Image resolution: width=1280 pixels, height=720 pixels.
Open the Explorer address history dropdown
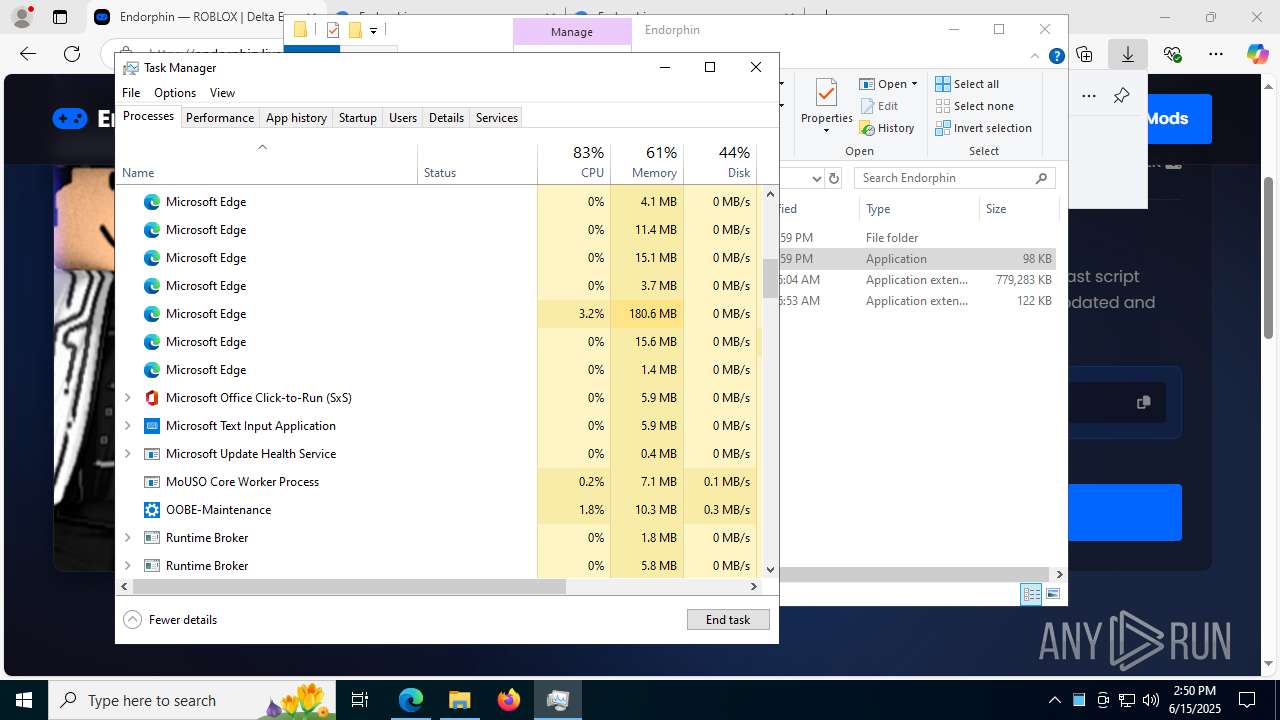(816, 178)
